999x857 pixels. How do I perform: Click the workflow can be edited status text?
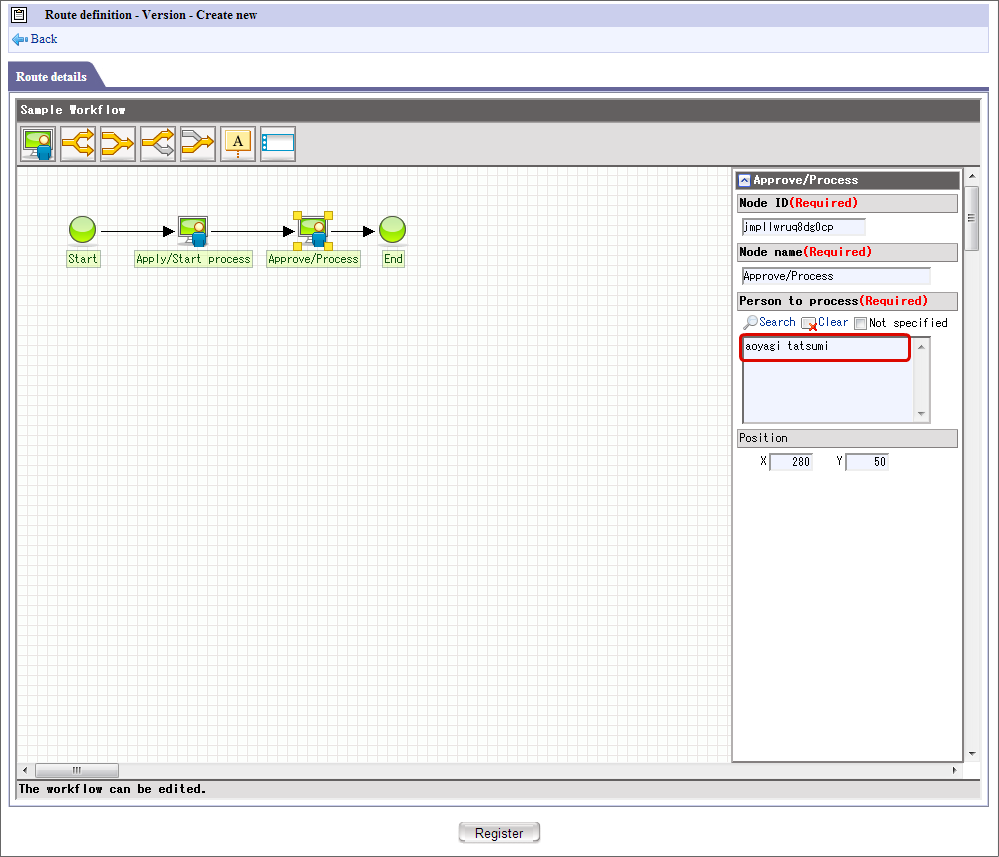click(112, 789)
